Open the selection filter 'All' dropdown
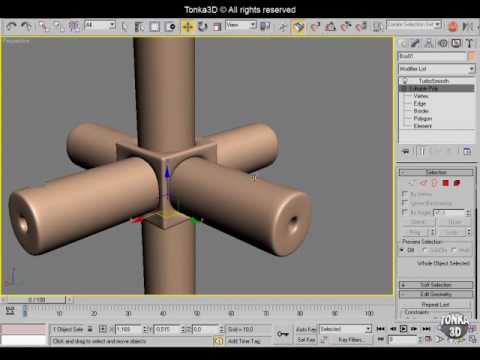The height and width of the screenshot is (360, 480). 100,25
